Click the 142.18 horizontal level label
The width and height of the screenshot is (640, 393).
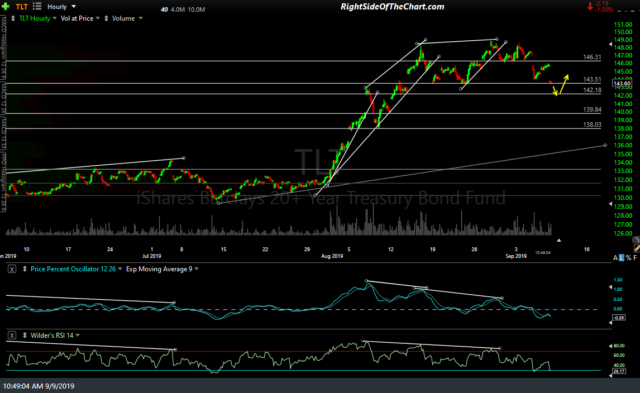592,90
